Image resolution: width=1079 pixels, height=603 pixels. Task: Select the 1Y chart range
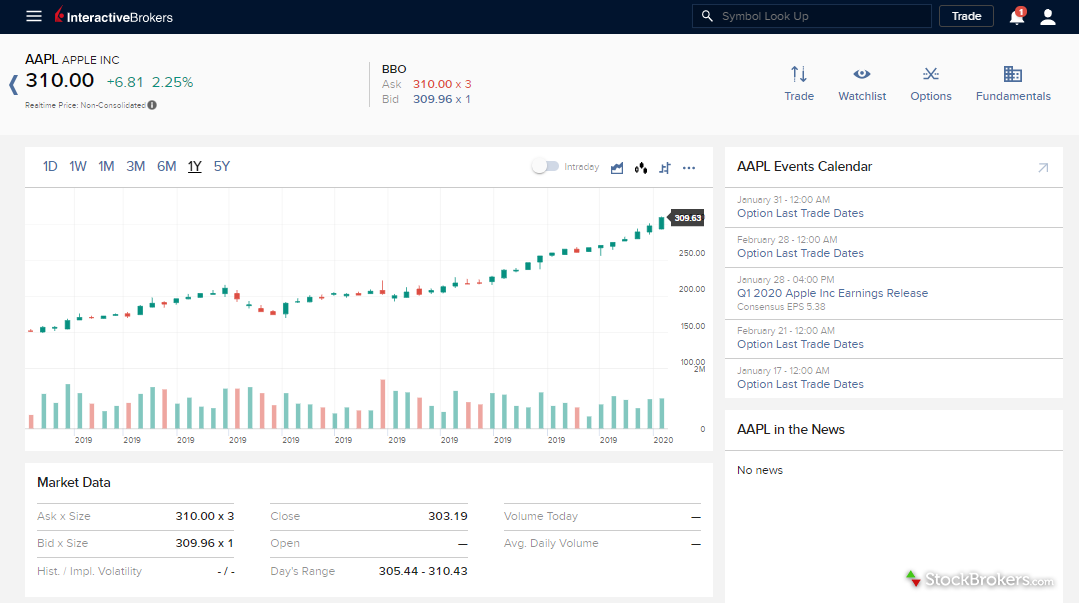pyautogui.click(x=195, y=167)
